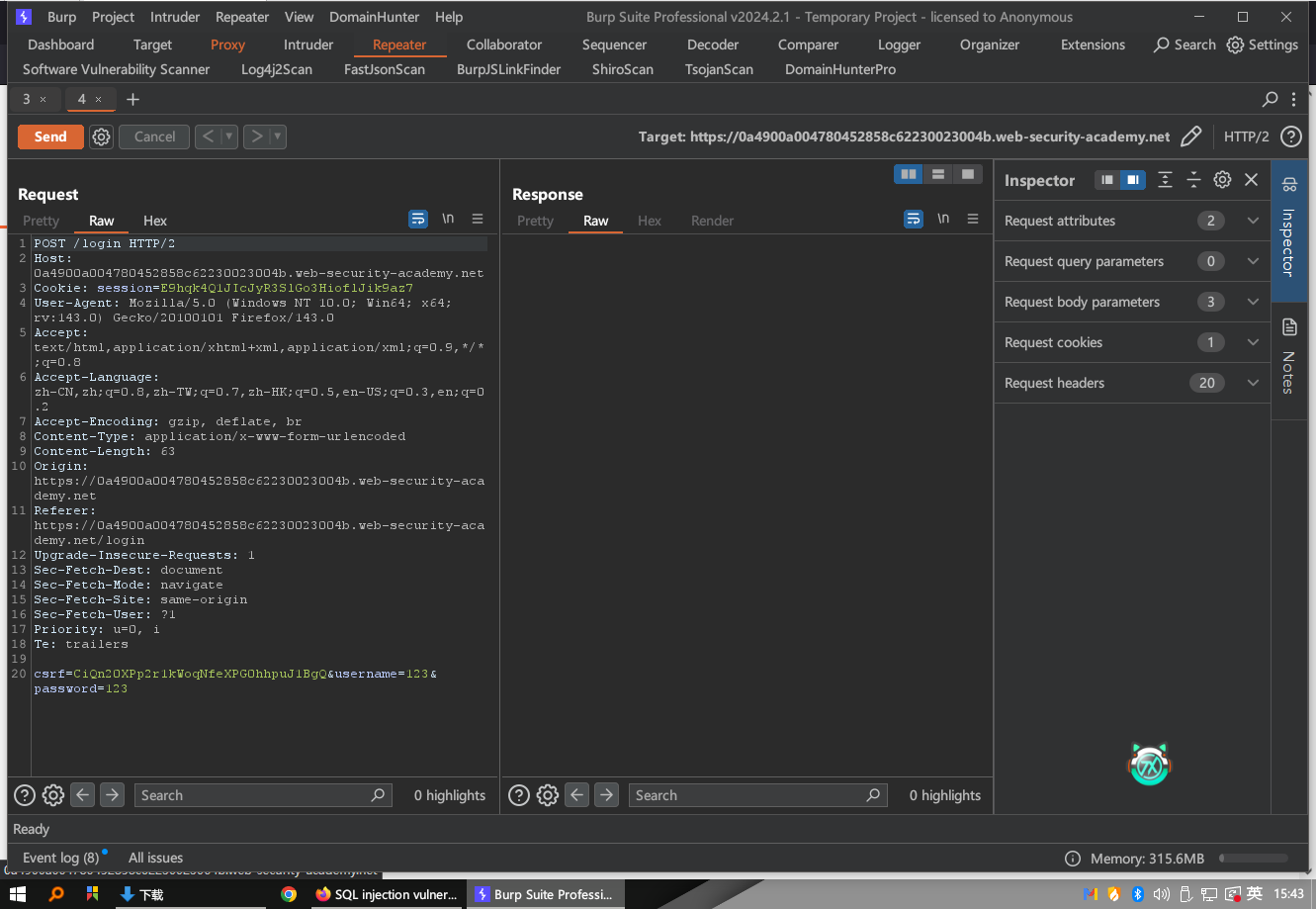The image size is (1316, 909).
Task: Toggle non-printable chars in Request pane
Action: 448,220
